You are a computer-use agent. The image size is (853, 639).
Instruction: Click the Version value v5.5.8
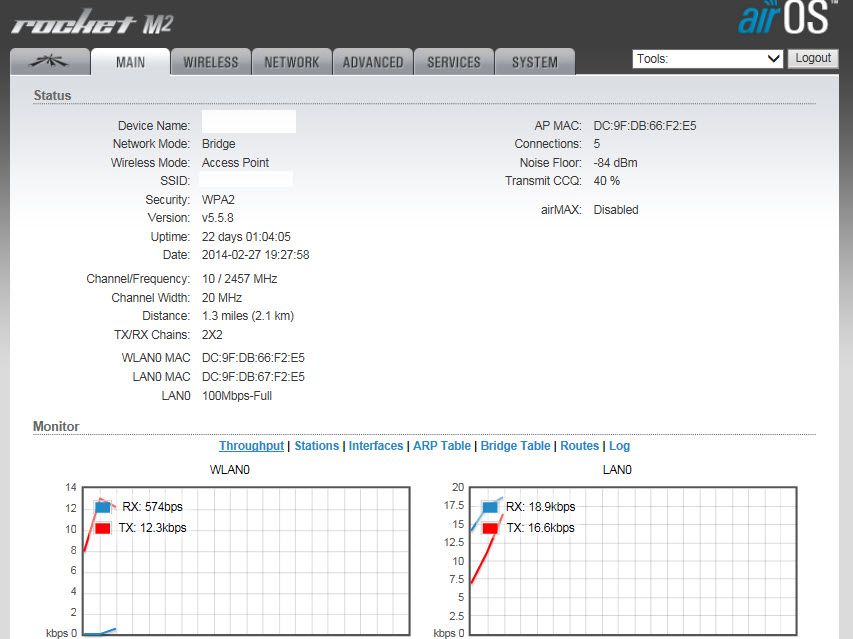coord(218,218)
